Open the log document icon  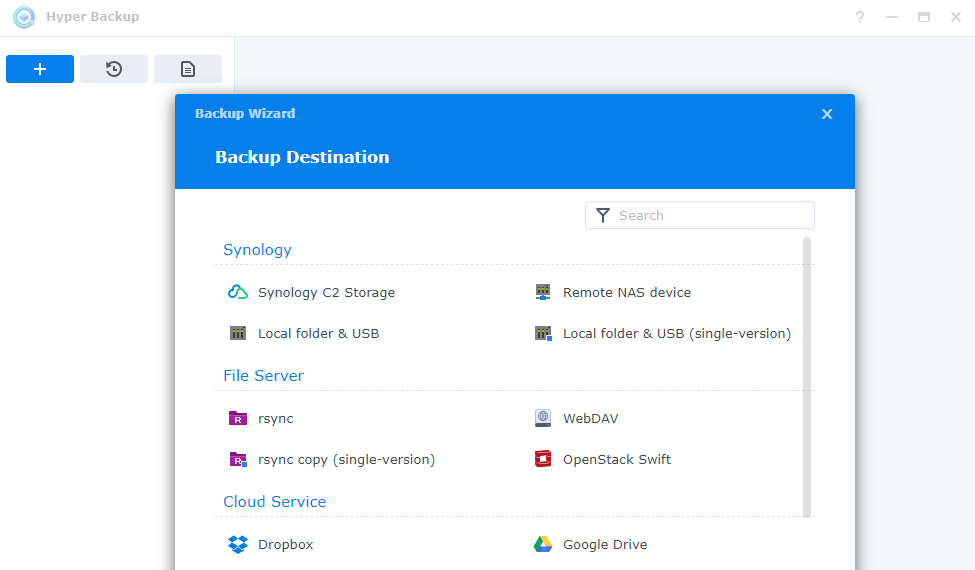pyautogui.click(x=188, y=69)
